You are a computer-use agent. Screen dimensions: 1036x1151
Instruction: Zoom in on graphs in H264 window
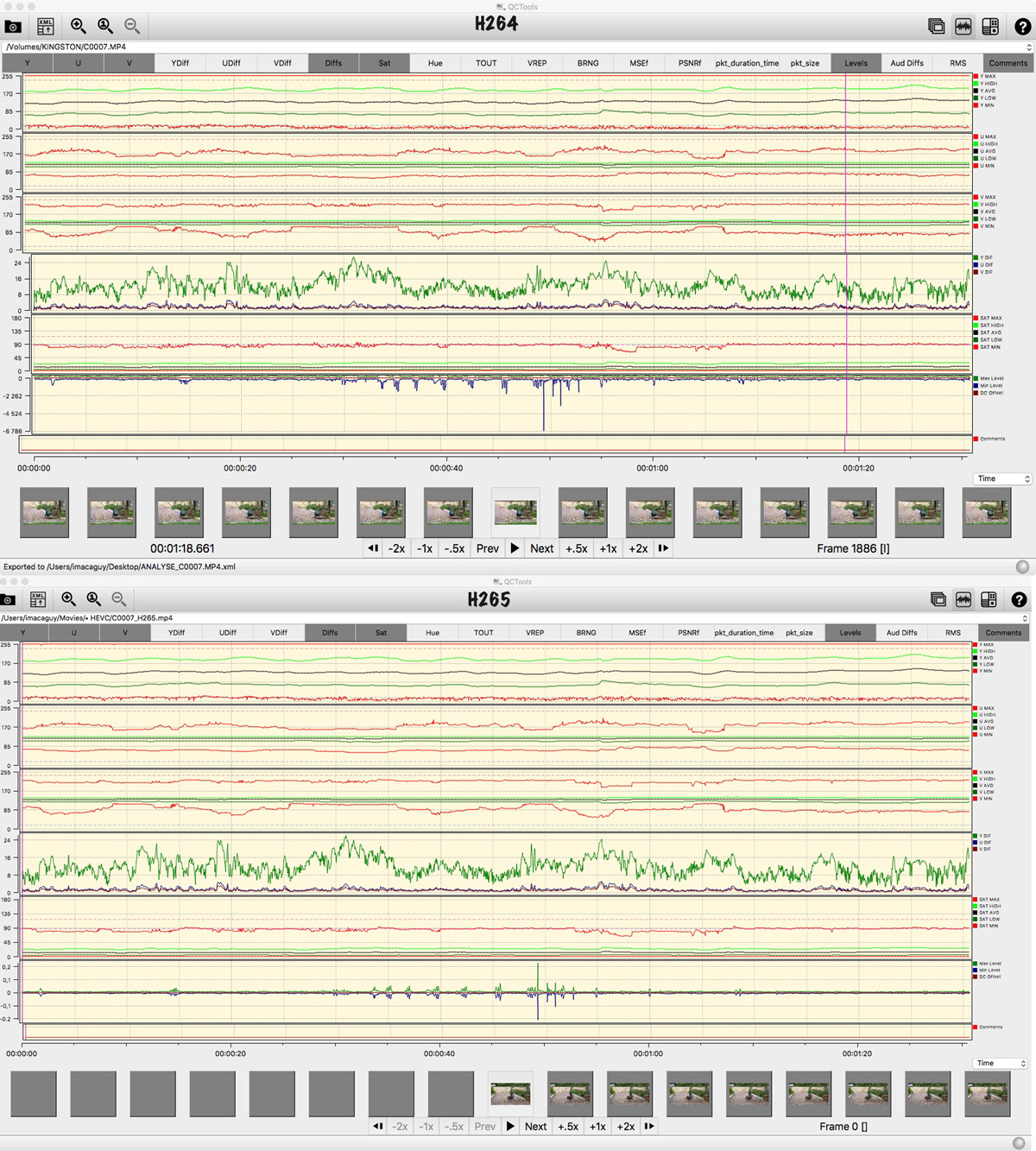coord(79,27)
